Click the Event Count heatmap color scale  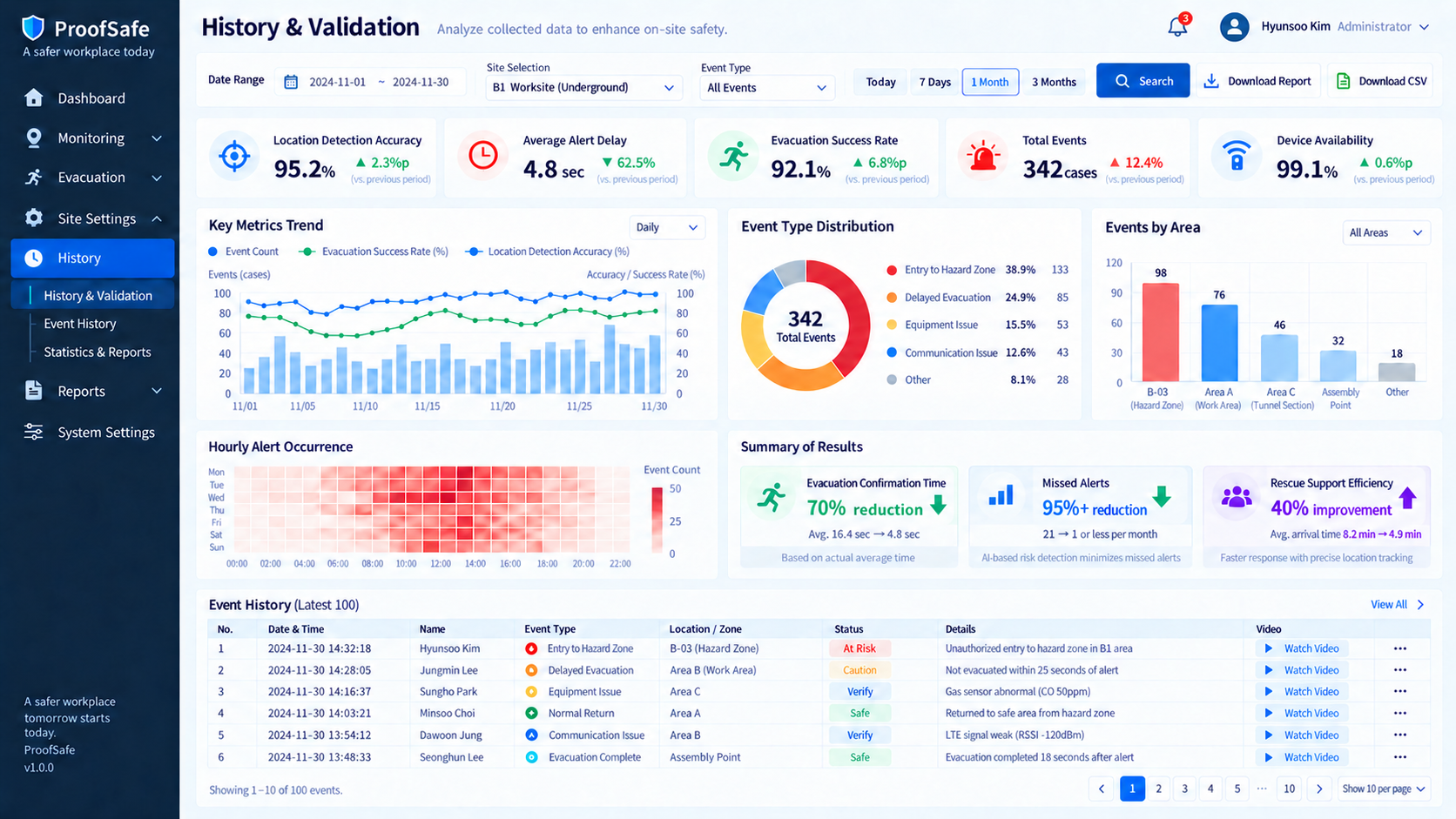pos(657,520)
